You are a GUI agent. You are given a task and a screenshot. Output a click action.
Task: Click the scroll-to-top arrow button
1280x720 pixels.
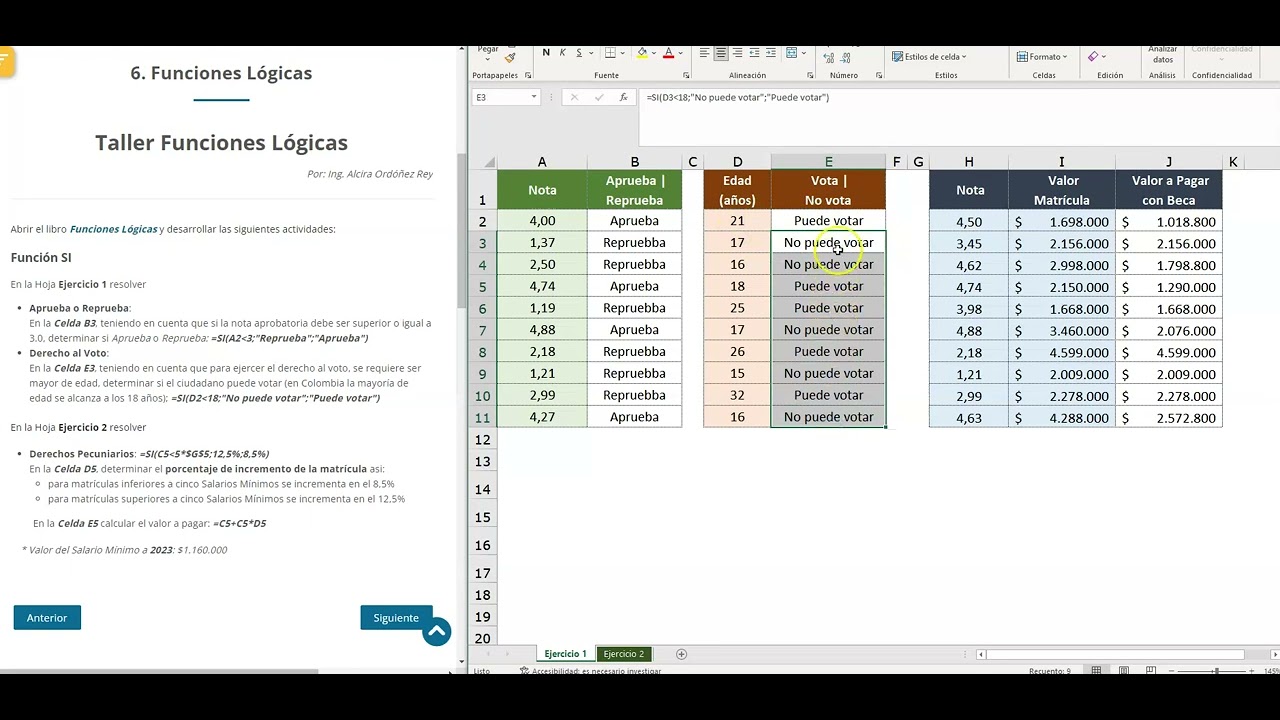[x=436, y=632]
